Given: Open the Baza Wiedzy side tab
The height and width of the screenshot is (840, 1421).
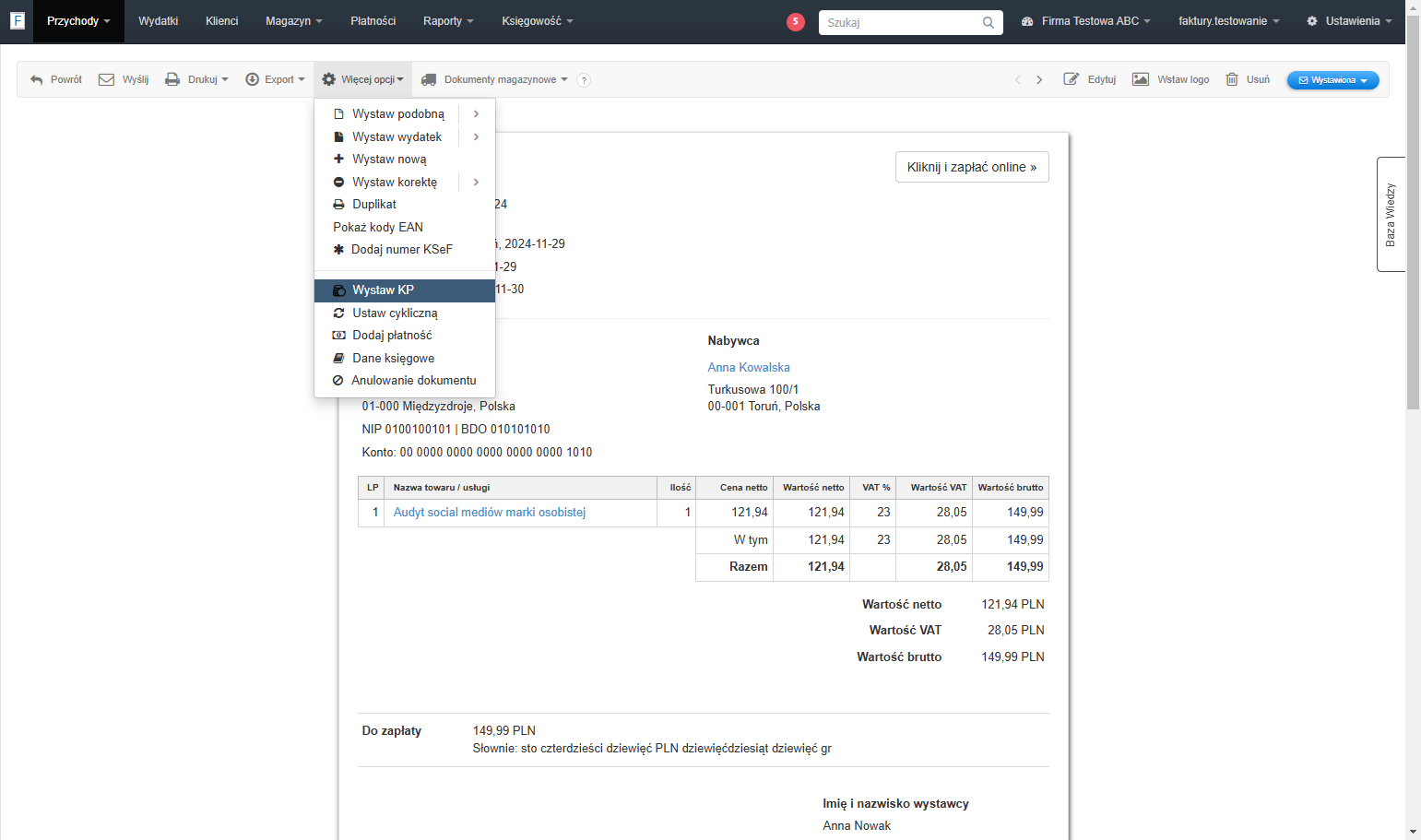Looking at the screenshot, I should pos(1391,215).
